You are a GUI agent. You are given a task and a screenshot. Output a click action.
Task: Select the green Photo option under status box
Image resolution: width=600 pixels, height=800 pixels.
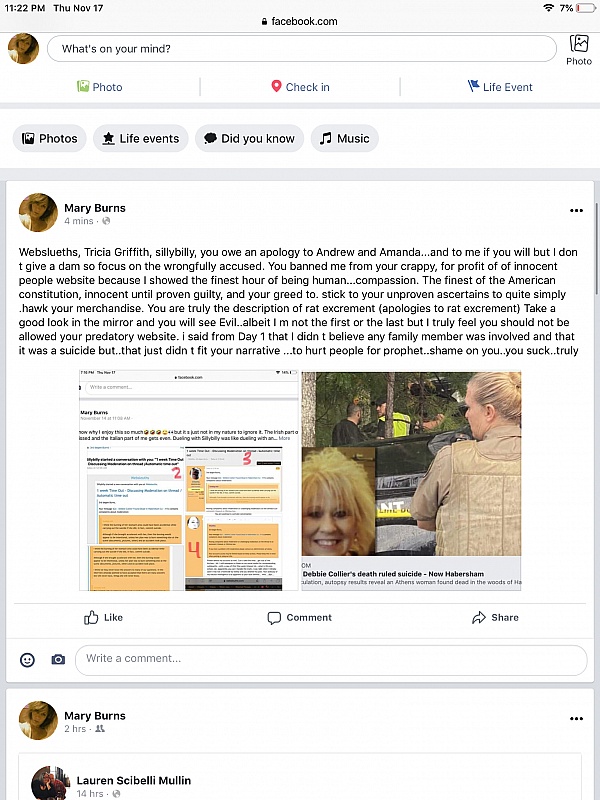pos(100,87)
